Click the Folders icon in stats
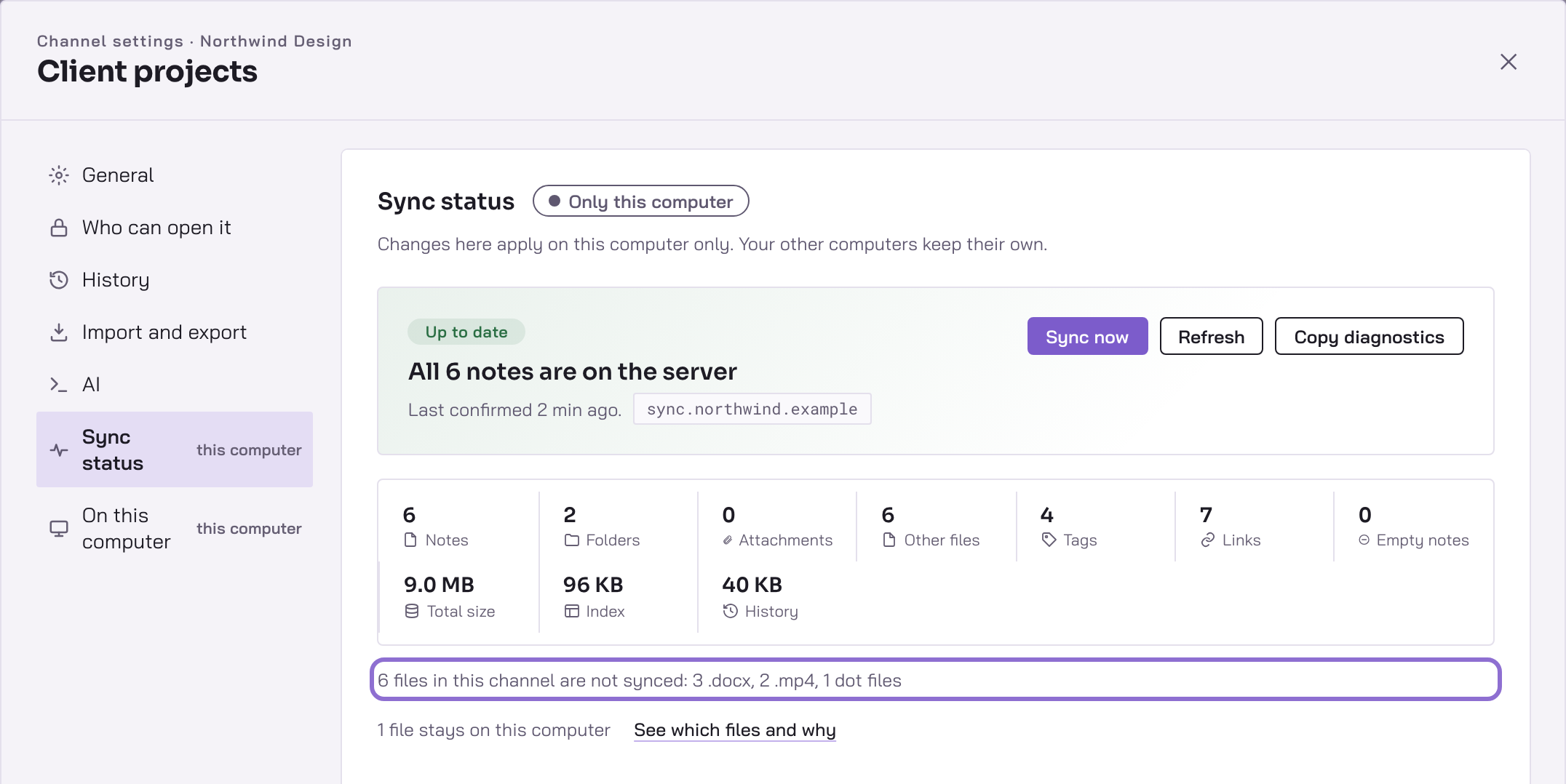 coord(572,540)
